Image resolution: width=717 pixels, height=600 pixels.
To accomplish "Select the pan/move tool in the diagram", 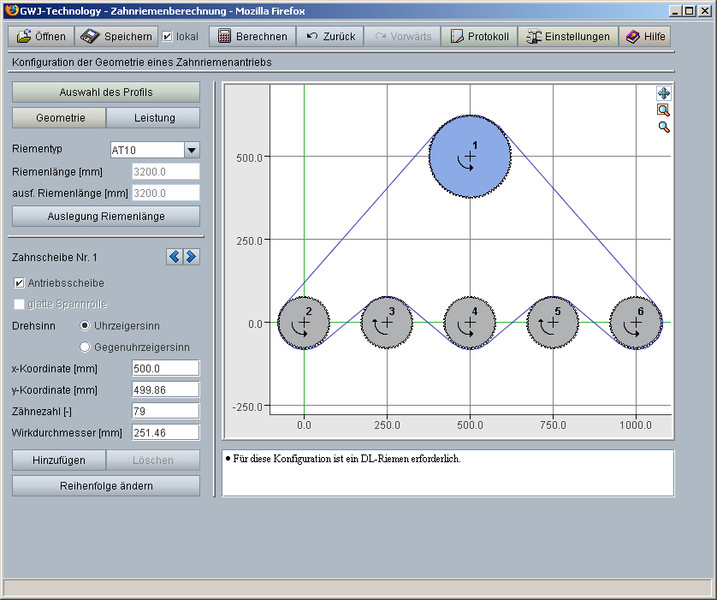I will pos(663,93).
